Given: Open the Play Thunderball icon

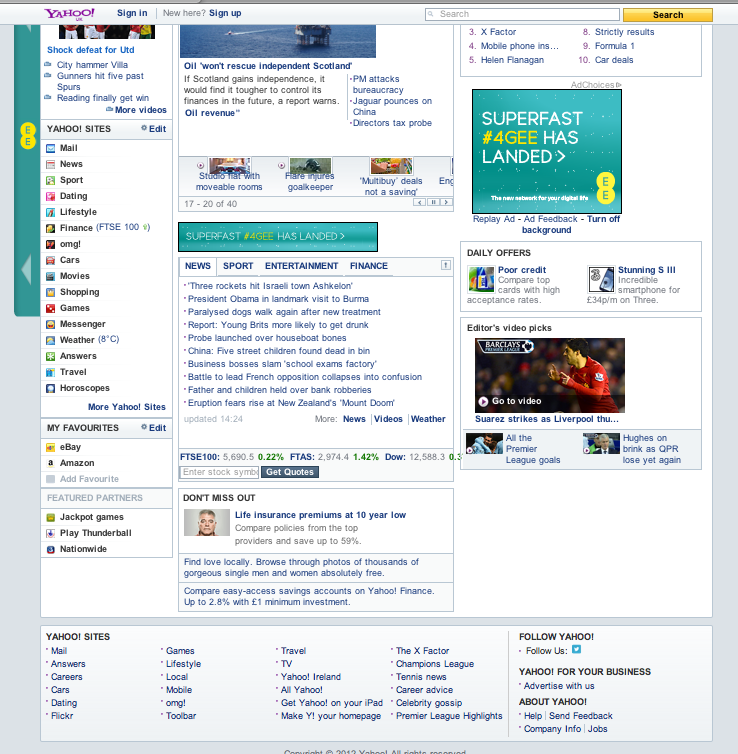Looking at the screenshot, I should click(50, 533).
